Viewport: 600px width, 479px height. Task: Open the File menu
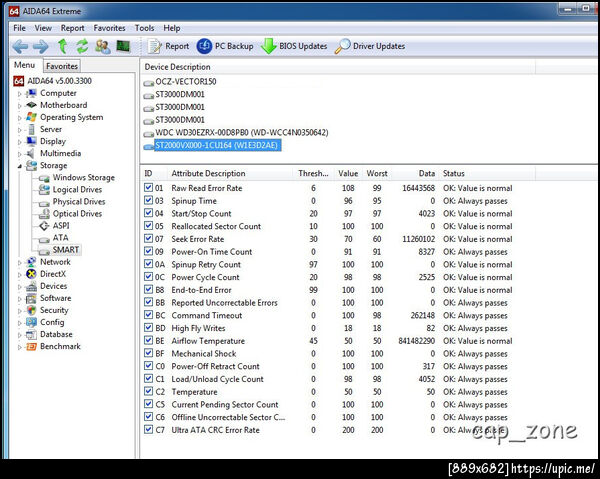(19, 28)
